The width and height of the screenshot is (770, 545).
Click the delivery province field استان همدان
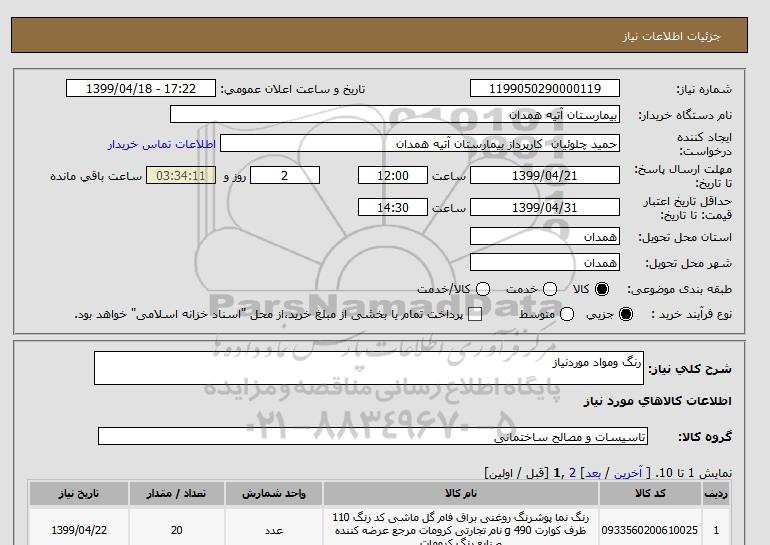[545, 236]
